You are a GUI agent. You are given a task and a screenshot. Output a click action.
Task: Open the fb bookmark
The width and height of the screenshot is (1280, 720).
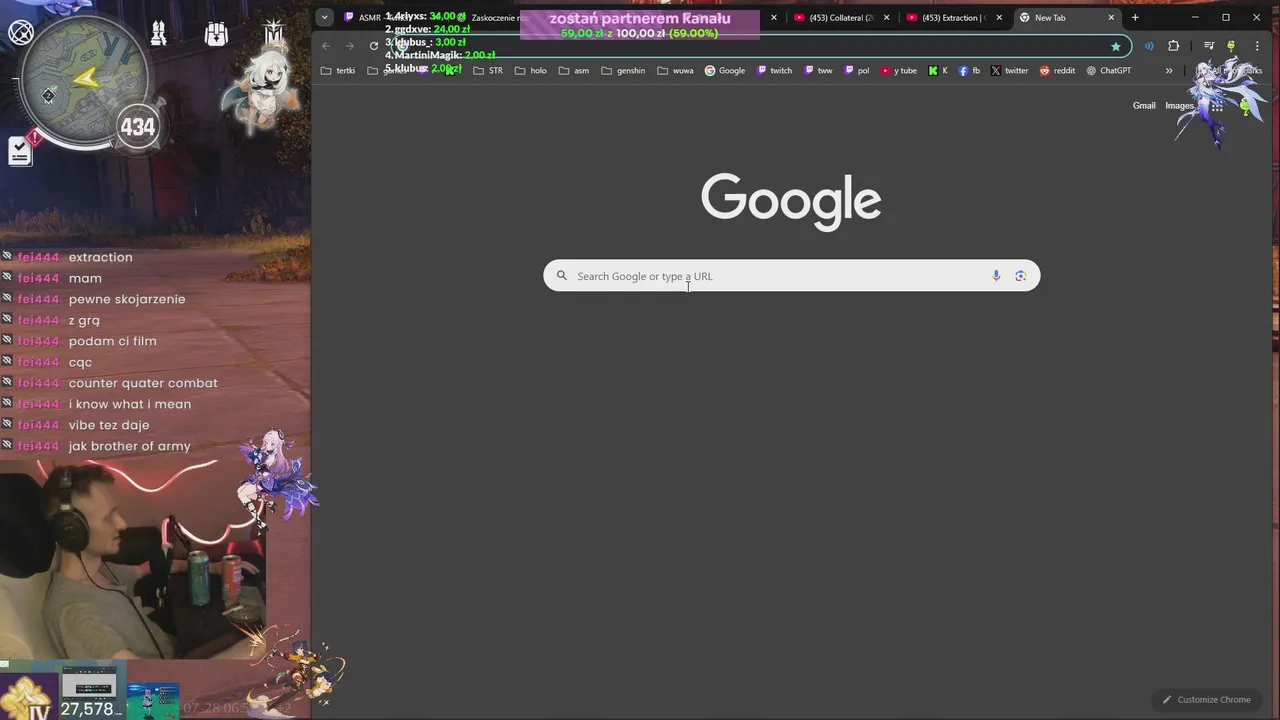pos(969,71)
